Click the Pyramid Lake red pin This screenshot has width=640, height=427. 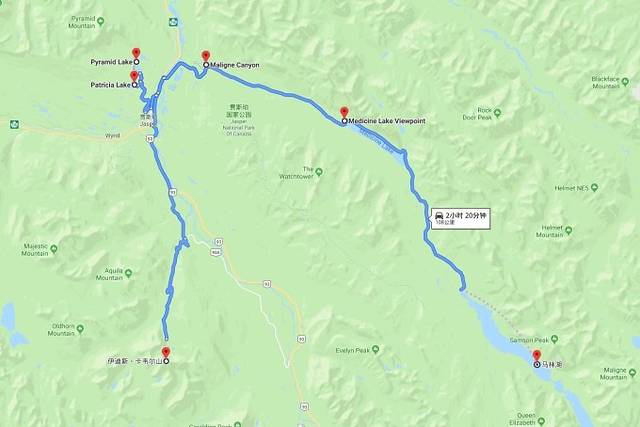(x=136, y=53)
